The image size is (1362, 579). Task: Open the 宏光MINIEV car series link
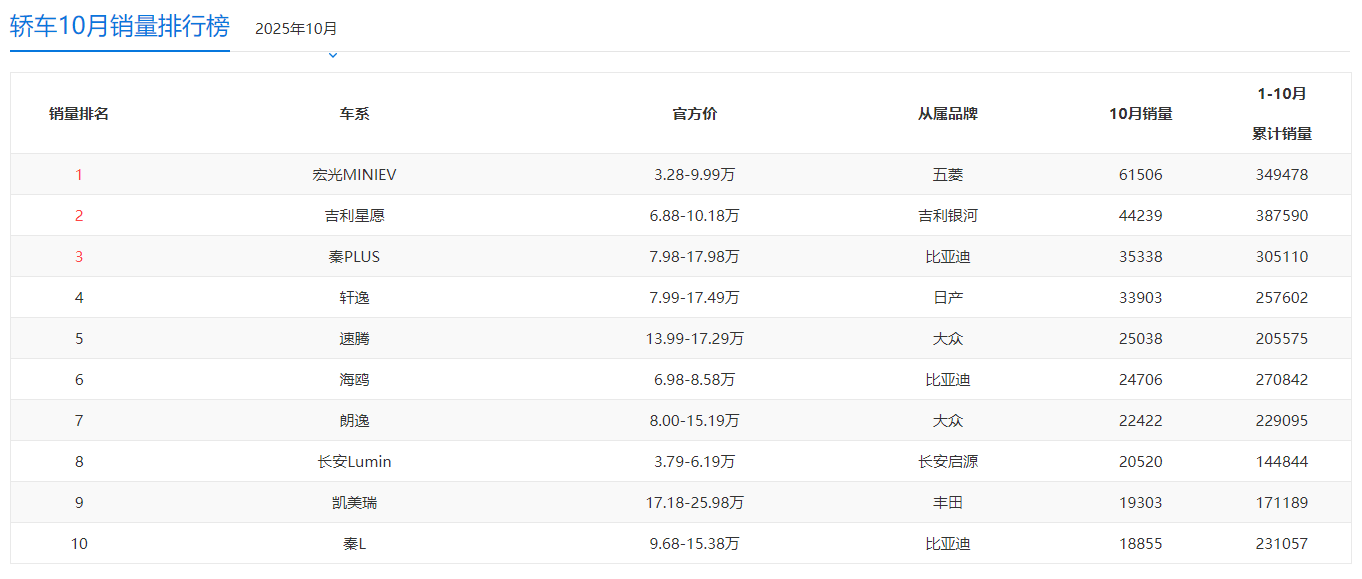point(354,175)
